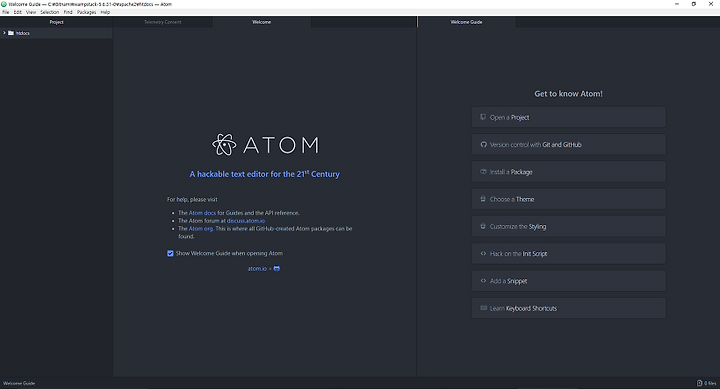Image resolution: width=720 pixels, height=389 pixels.
Task: Open the Packages menu
Action: coord(86,12)
